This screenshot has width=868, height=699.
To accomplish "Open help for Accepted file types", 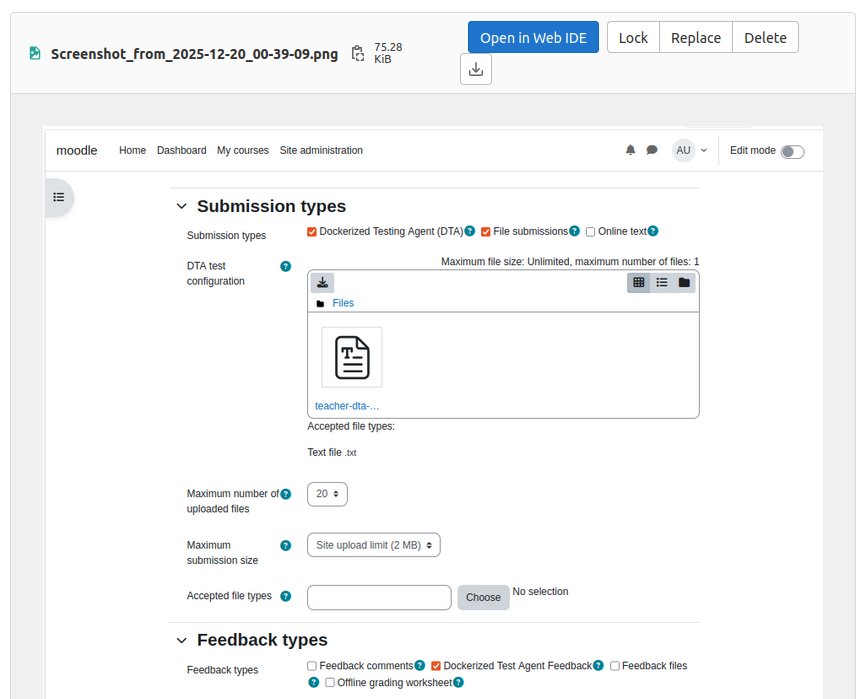I will 286,596.
